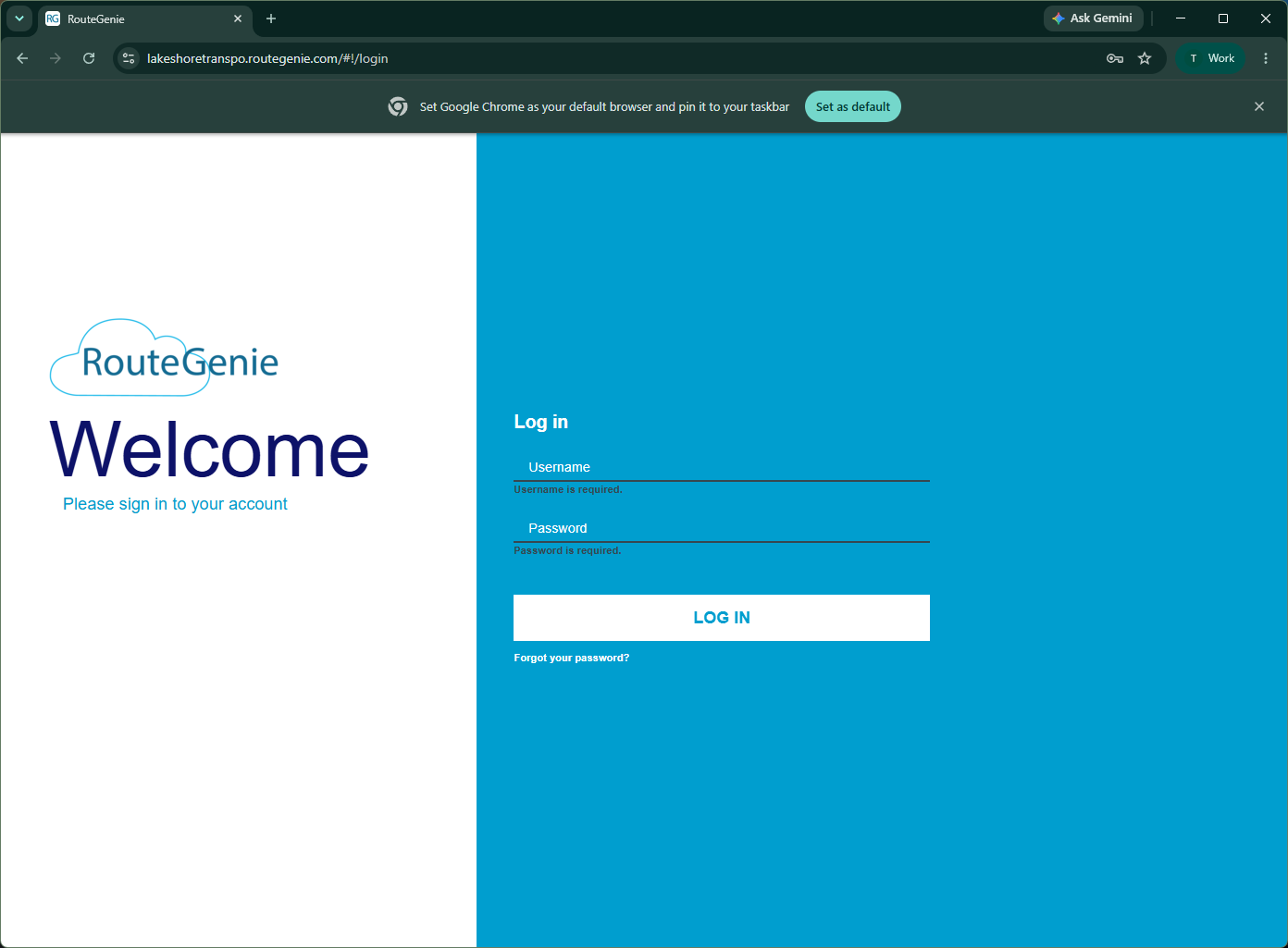The image size is (1288, 948).
Task: Go back to the previous page
Action: click(x=22, y=58)
